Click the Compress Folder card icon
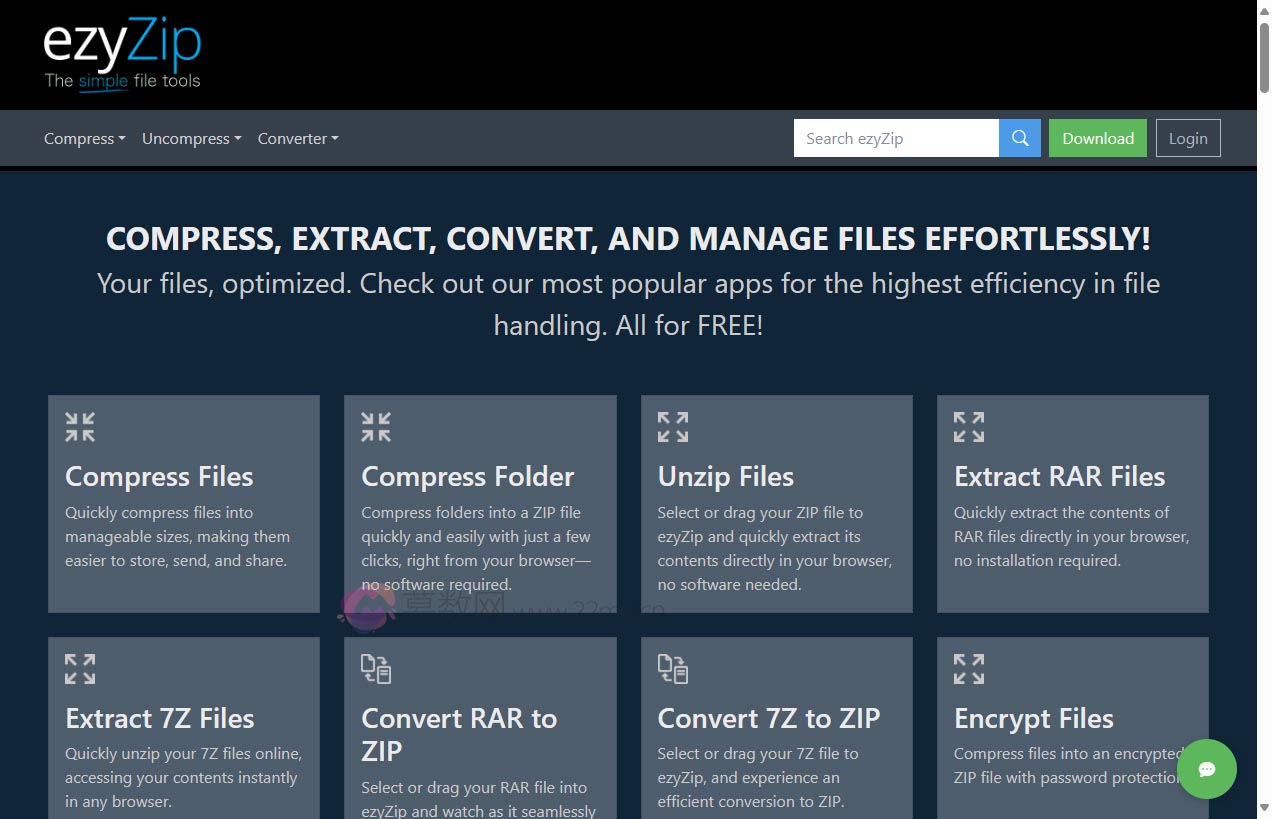 click(376, 426)
